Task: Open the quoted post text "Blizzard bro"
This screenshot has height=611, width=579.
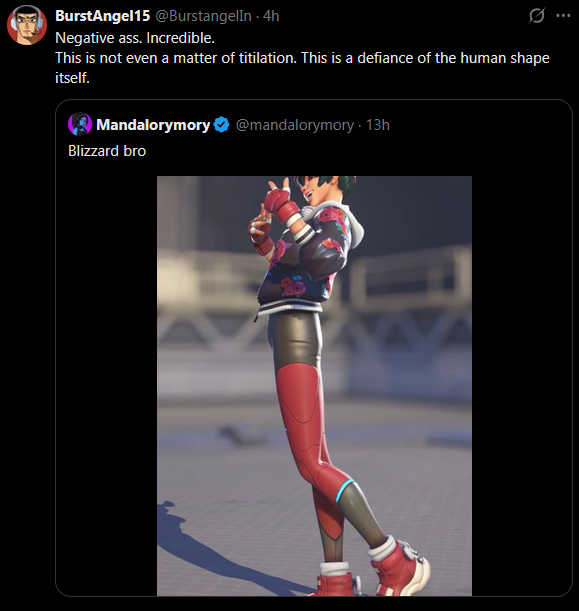Action: pos(107,151)
